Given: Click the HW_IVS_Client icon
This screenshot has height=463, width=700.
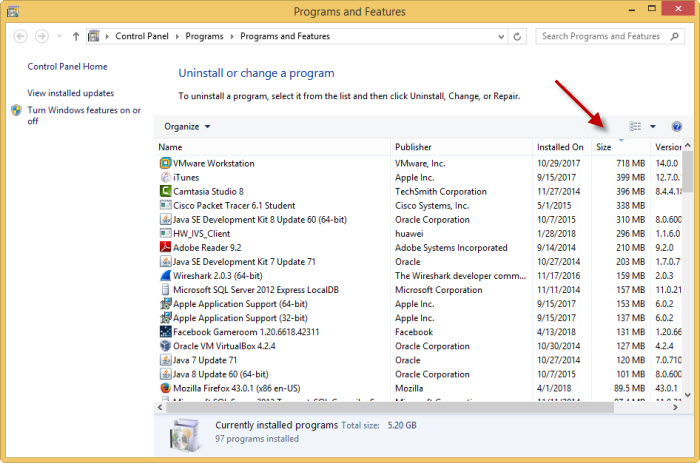Looking at the screenshot, I should pos(165,233).
